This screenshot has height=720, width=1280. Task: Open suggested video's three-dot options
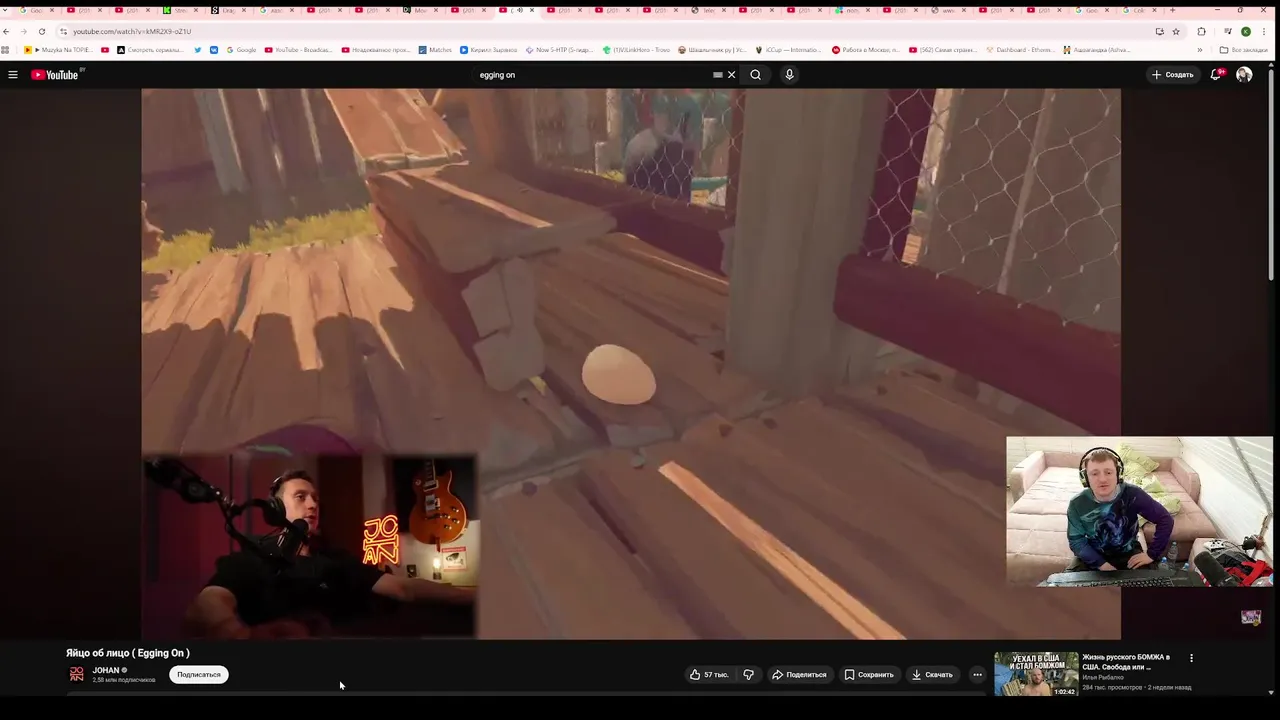(1191, 658)
